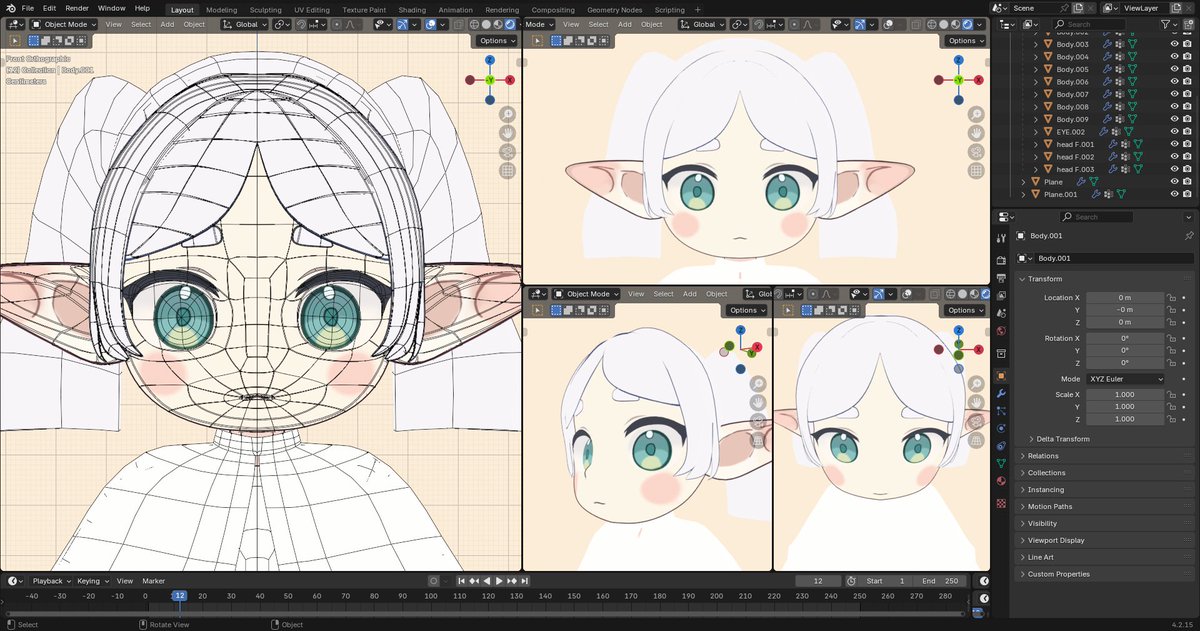Open the Playback popover in timeline
The image size is (1200, 631).
(51, 581)
